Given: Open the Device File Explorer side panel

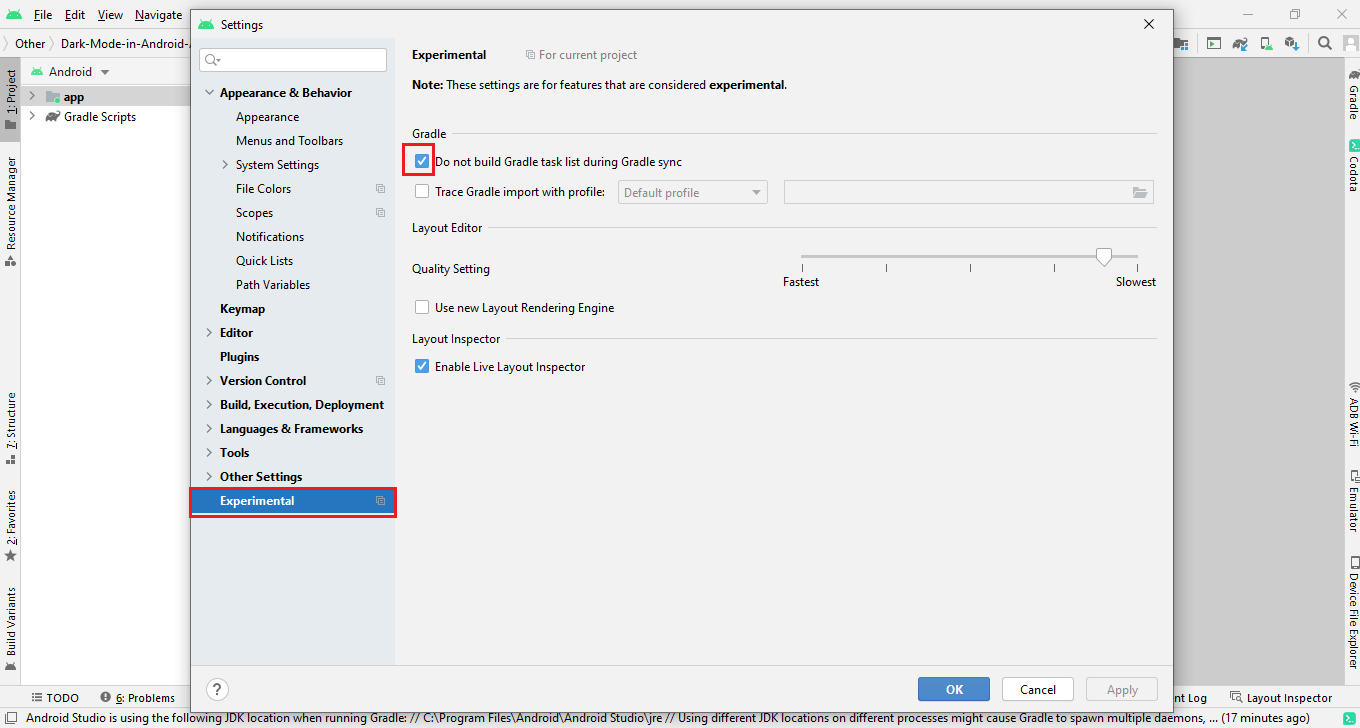Looking at the screenshot, I should 1353,603.
